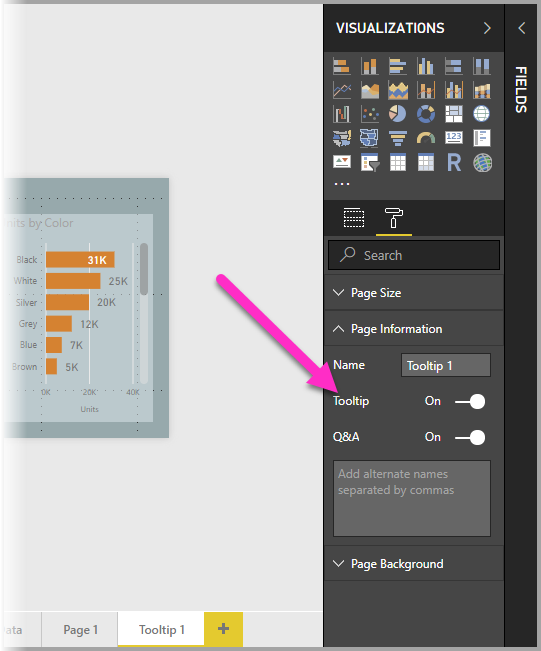Add a new page with the plus button
This screenshot has height=651, width=541.
223,629
